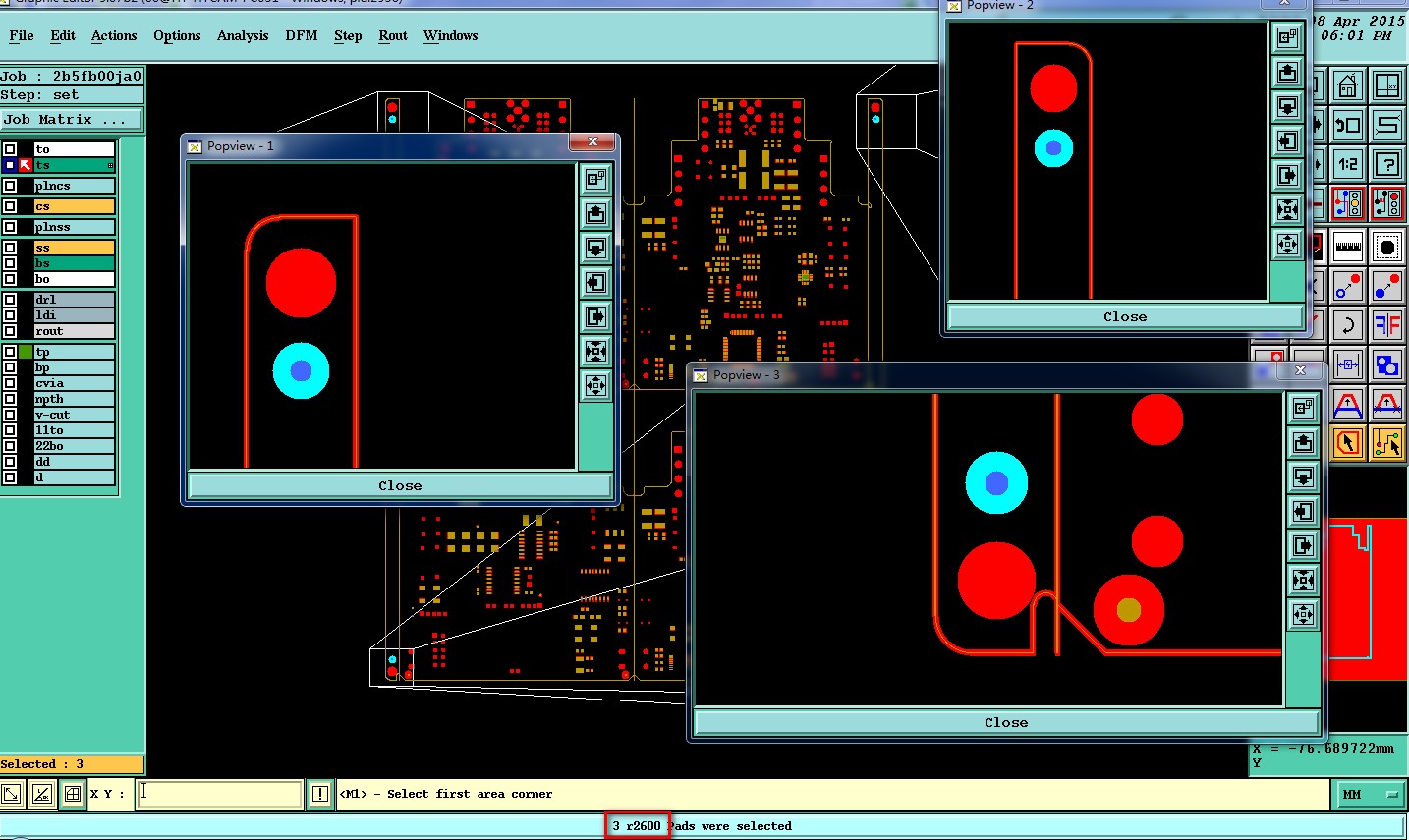This screenshot has width=1409, height=840.
Task: Open the MM units dropdown
Action: coord(1371,794)
